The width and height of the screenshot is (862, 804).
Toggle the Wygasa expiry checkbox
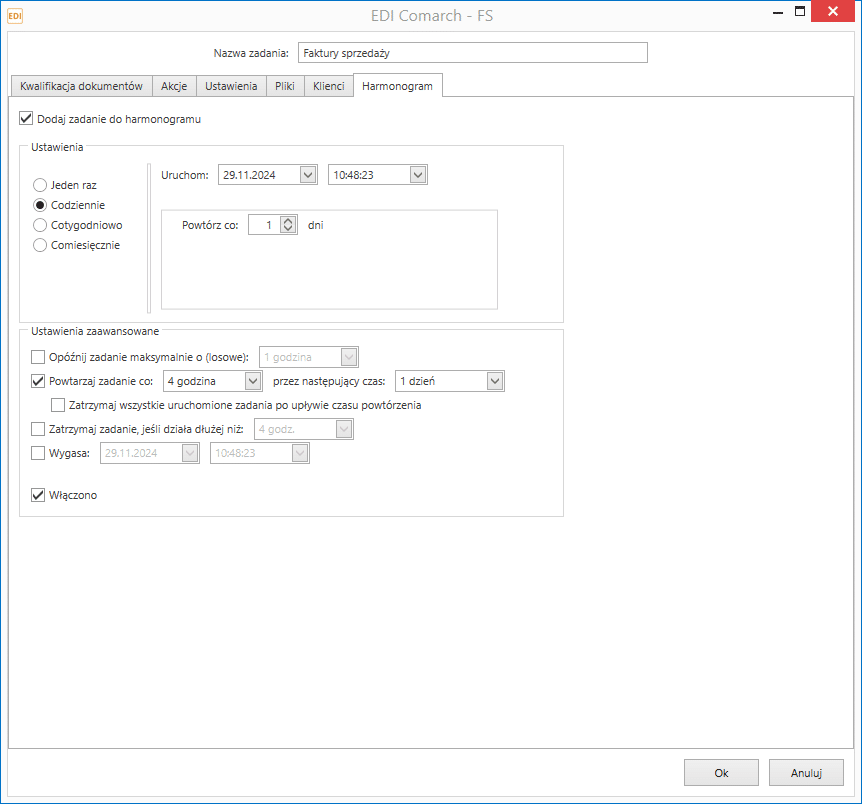38,453
